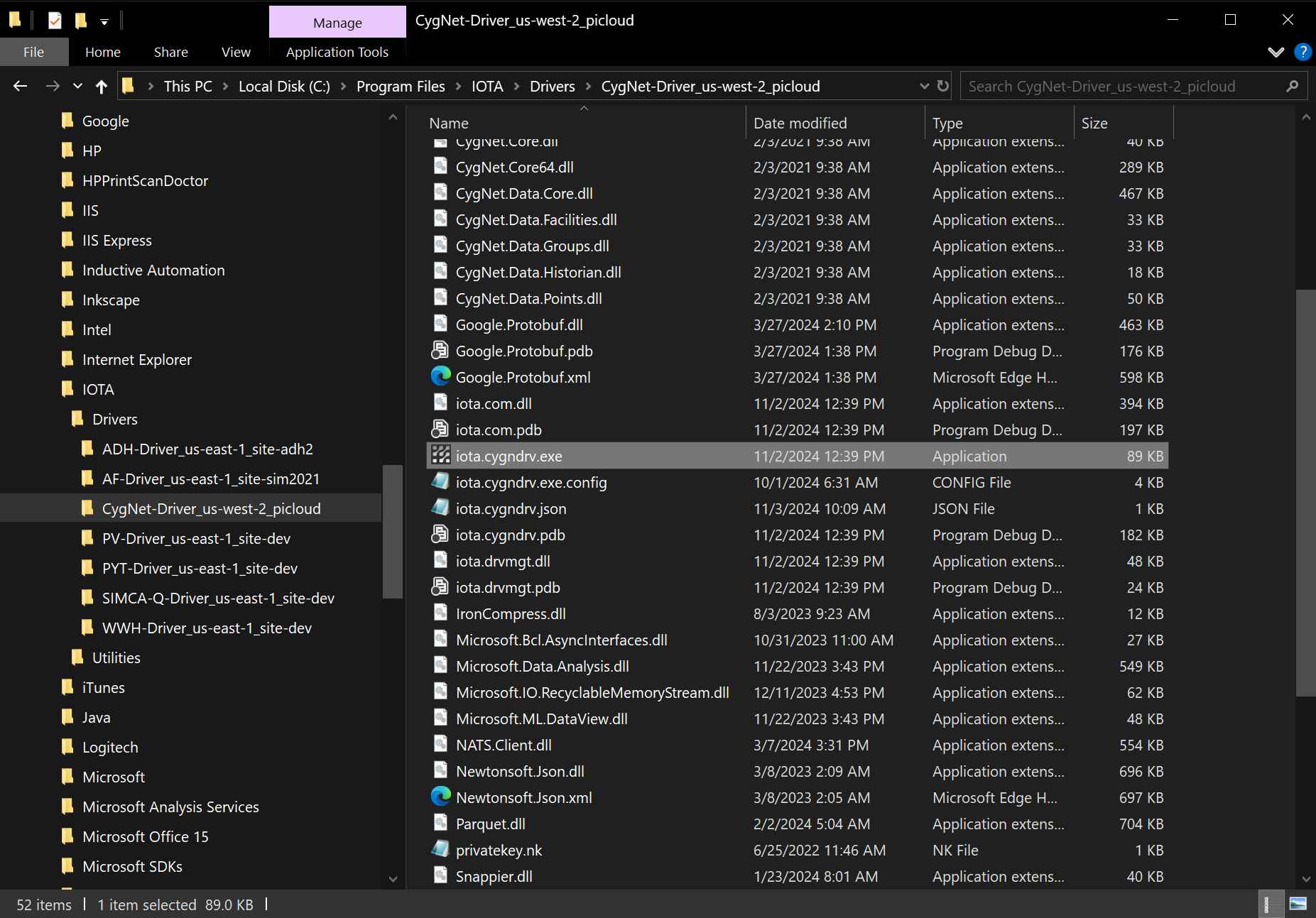
Task: Go back with the Back arrow
Action: tap(20, 86)
